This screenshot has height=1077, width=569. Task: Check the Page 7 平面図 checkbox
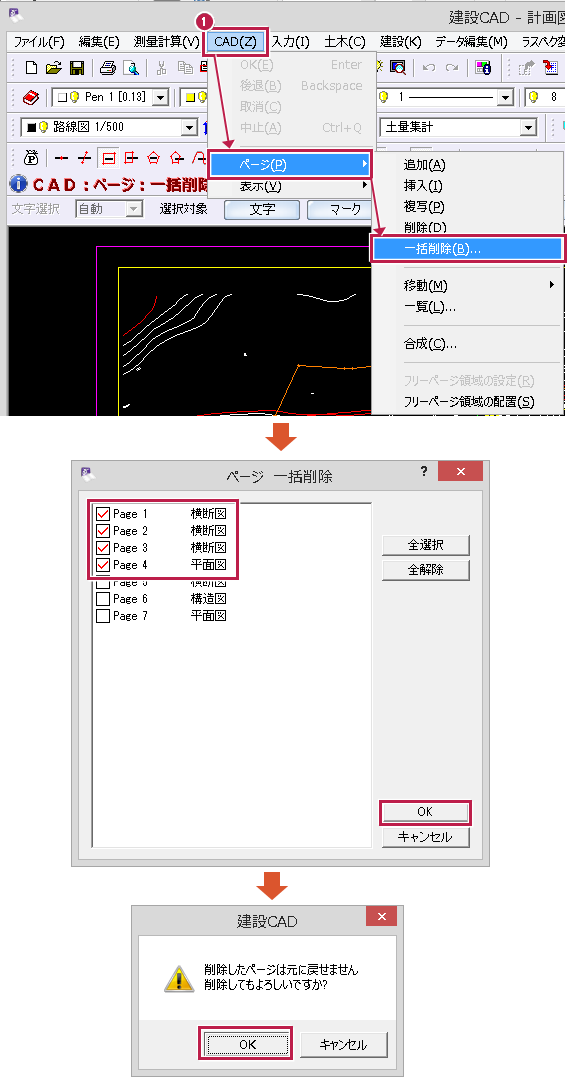[x=103, y=616]
